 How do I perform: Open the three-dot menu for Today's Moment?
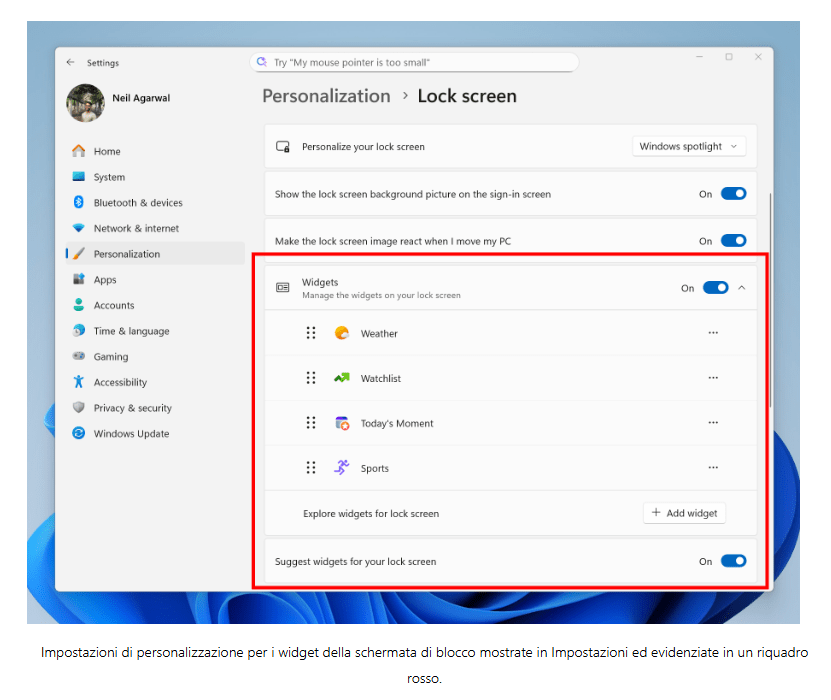coord(713,423)
